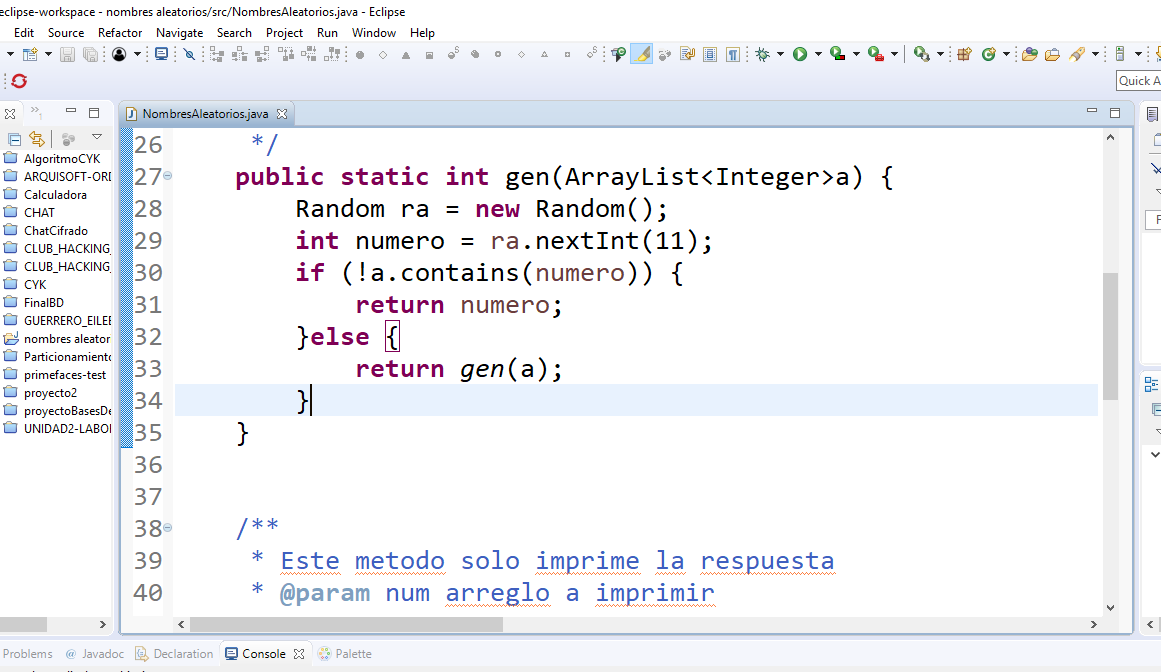Save the current file
The width and height of the screenshot is (1161, 672).
67,53
